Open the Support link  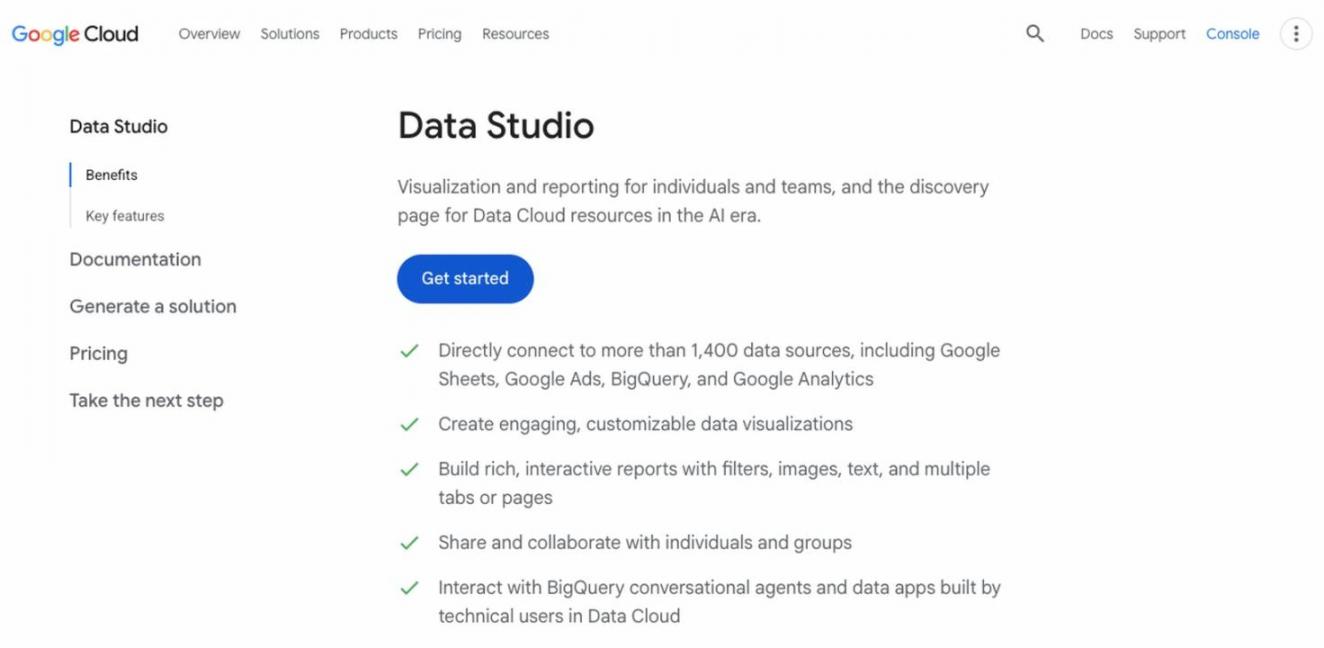pyautogui.click(x=1159, y=34)
